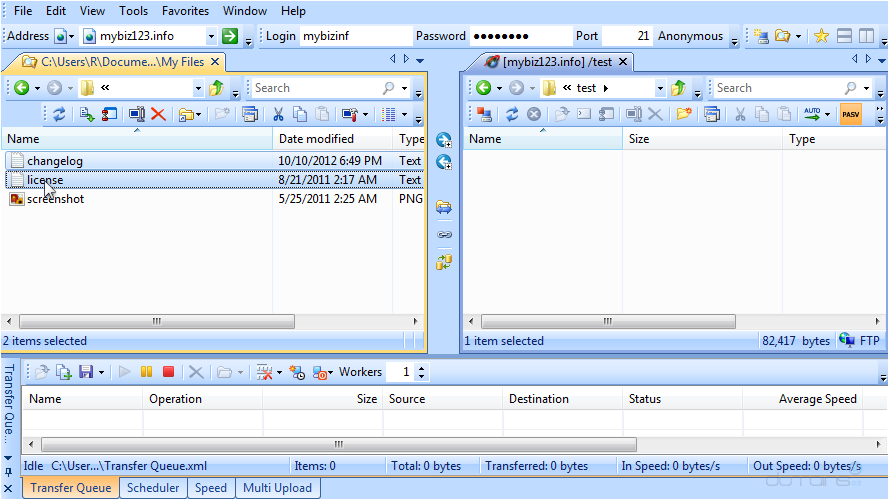Go up one folder in remote pane
Viewport: 889px width, 500px height.
tap(679, 88)
